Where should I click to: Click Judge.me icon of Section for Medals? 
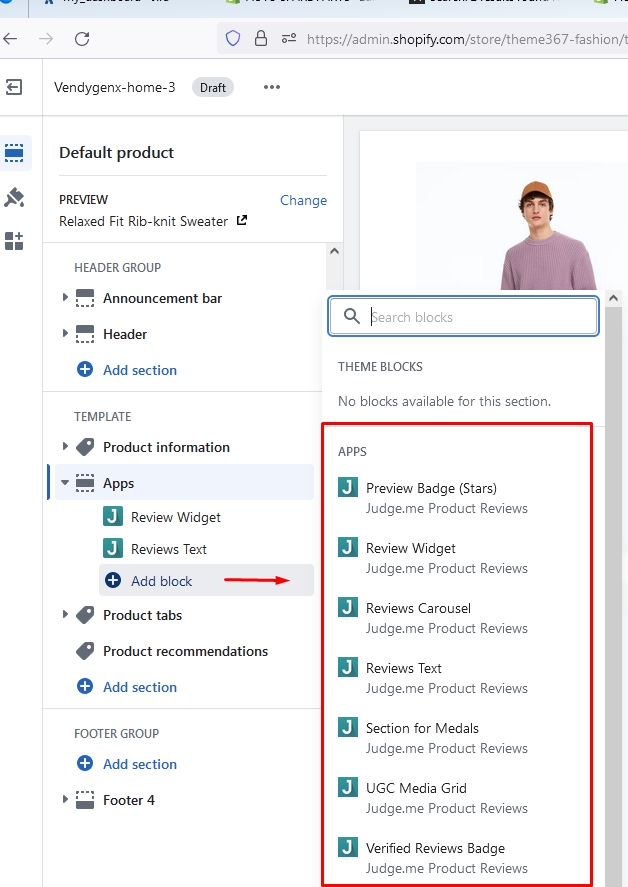pyautogui.click(x=348, y=727)
